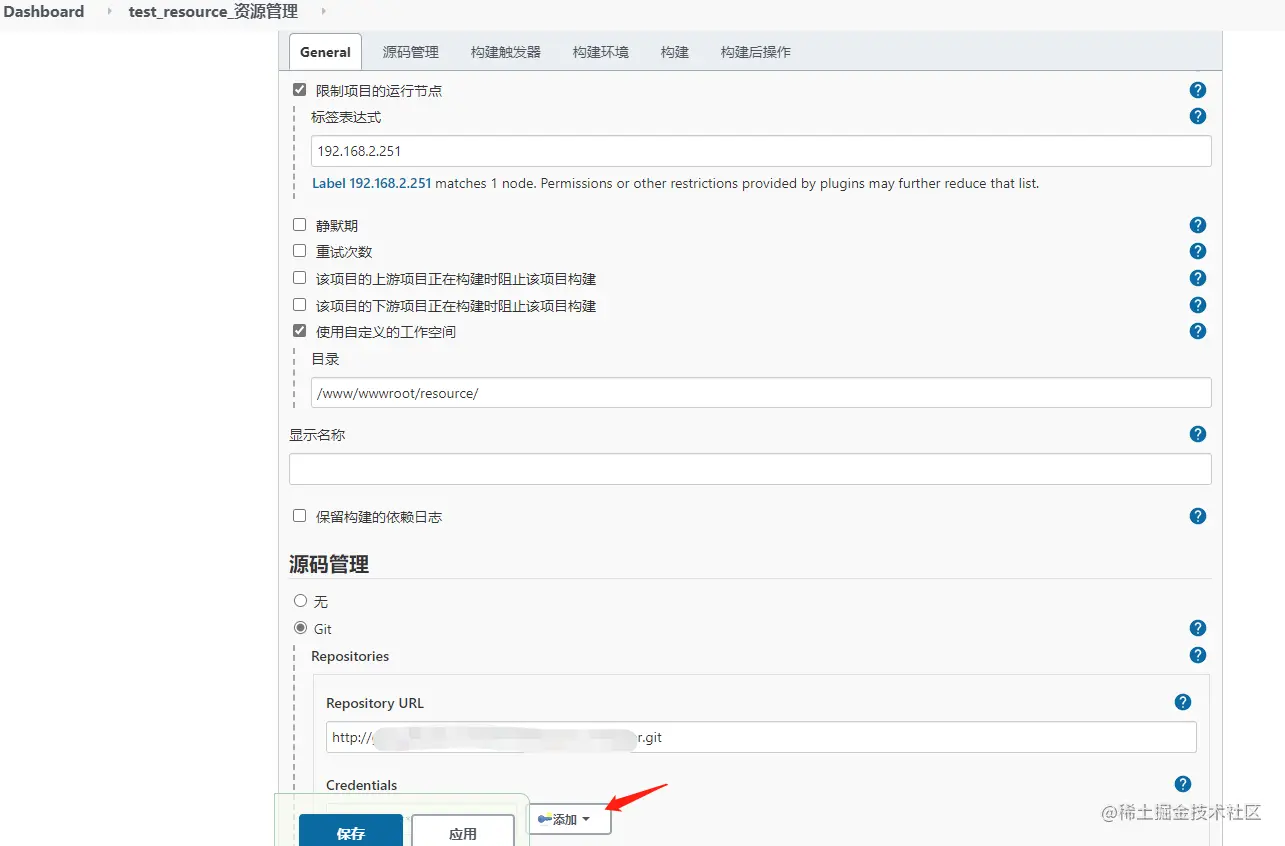Check 该项目的下游项目正在构建时阻止该项目构建
Image resolution: width=1285 pixels, height=846 pixels.
click(x=299, y=305)
